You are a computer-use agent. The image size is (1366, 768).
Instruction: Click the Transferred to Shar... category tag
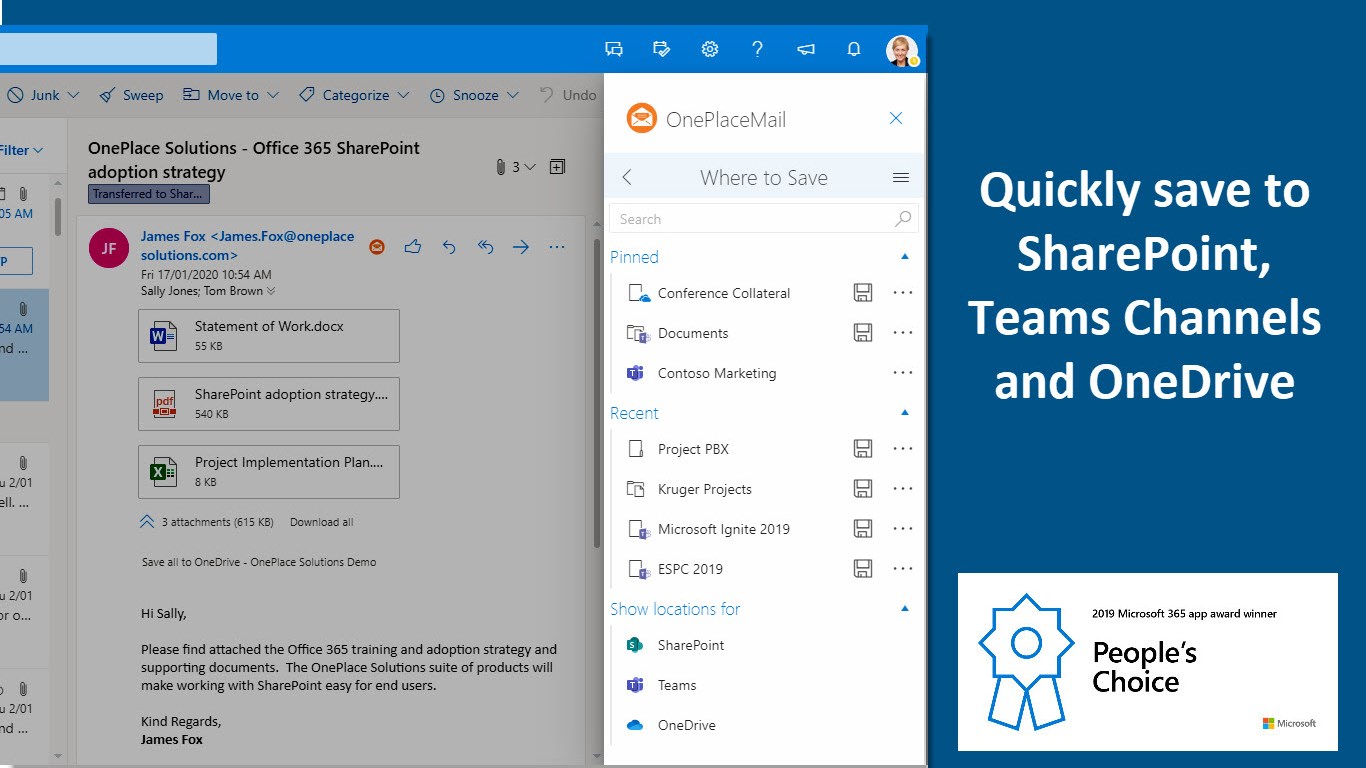(148, 194)
